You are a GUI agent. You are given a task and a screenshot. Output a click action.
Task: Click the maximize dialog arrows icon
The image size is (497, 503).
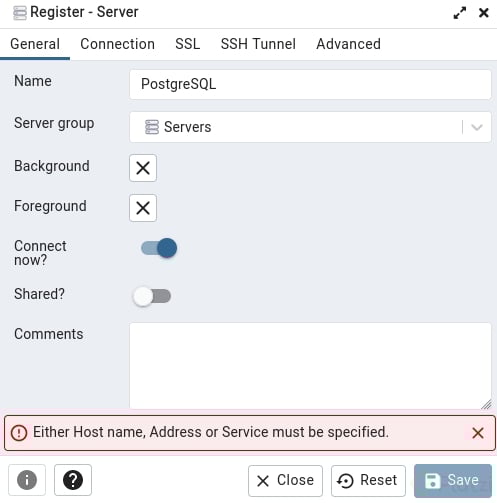point(460,13)
